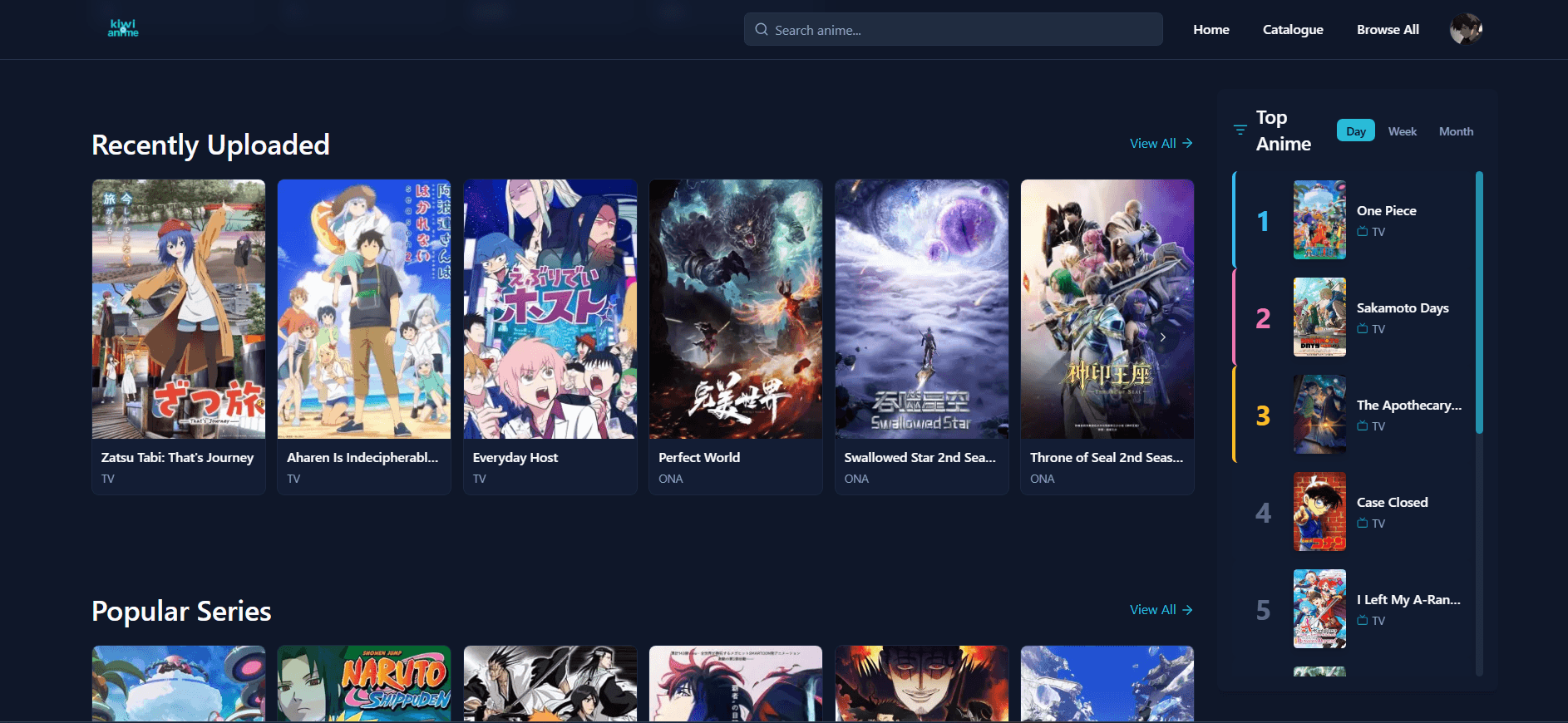Click the TV icon under I Left My A-Ran

click(1362, 621)
